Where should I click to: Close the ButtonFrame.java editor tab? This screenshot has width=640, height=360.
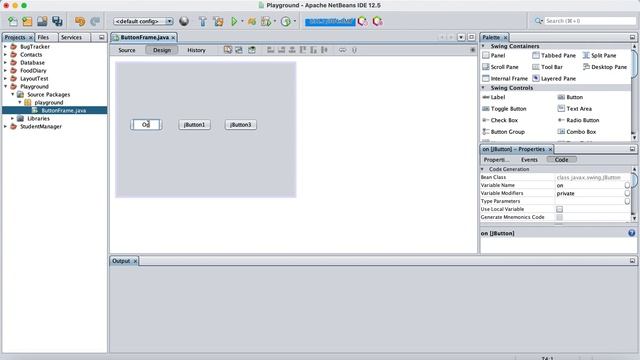pyautogui.click(x=173, y=38)
